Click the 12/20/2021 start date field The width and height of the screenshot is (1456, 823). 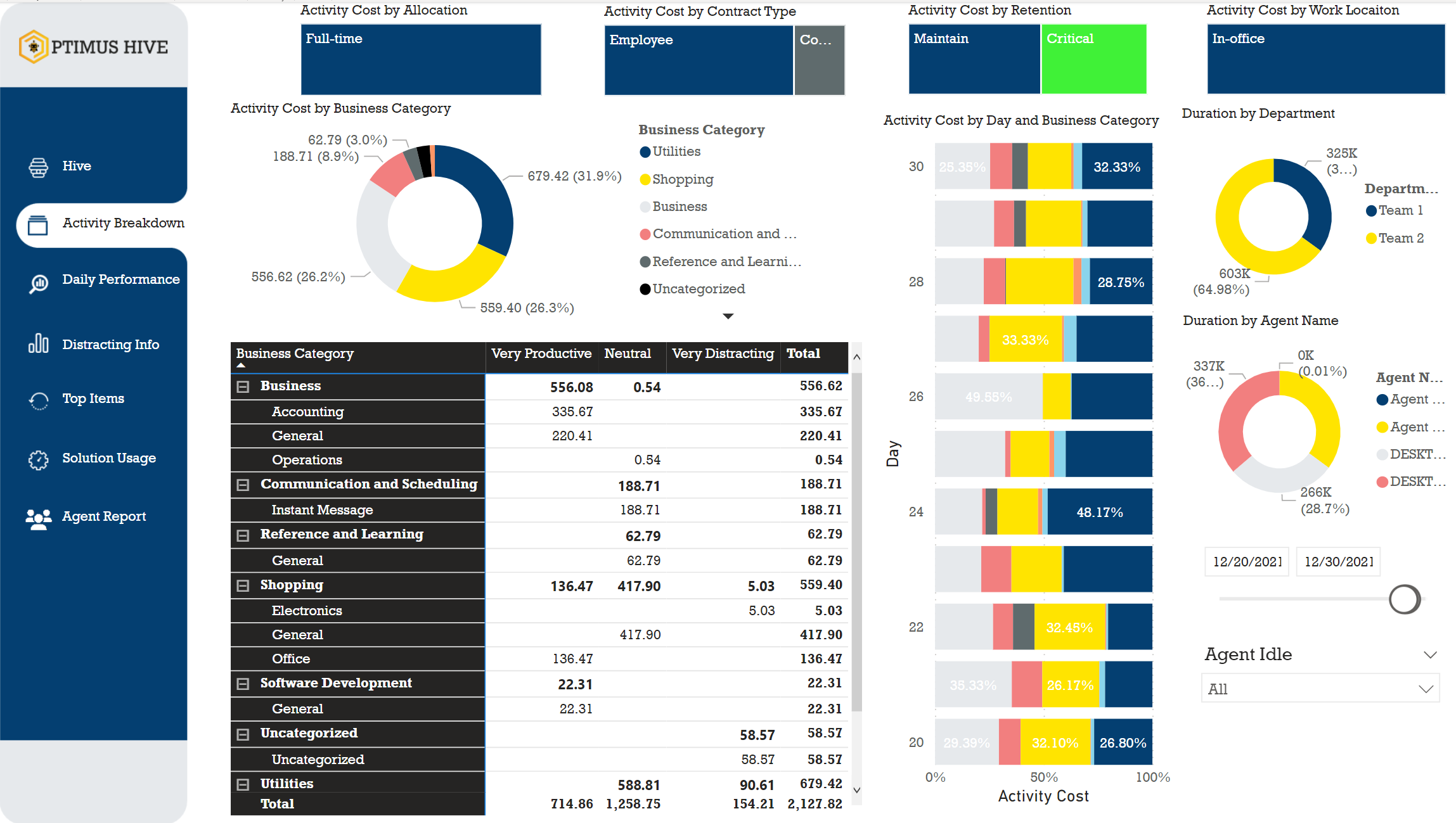pyautogui.click(x=1246, y=562)
